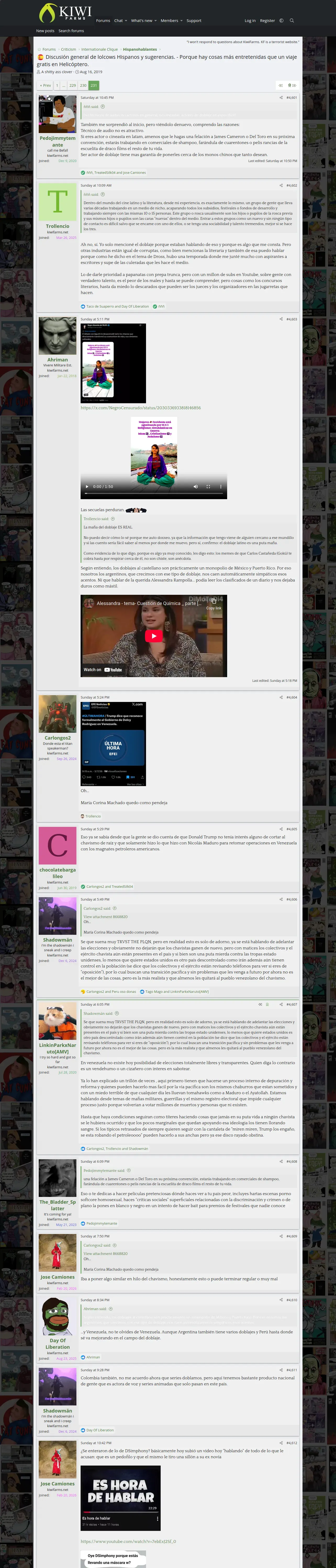
Task: Jump to quoted post arrow beside 'Ahriman said:'
Action: click(x=110, y=1309)
